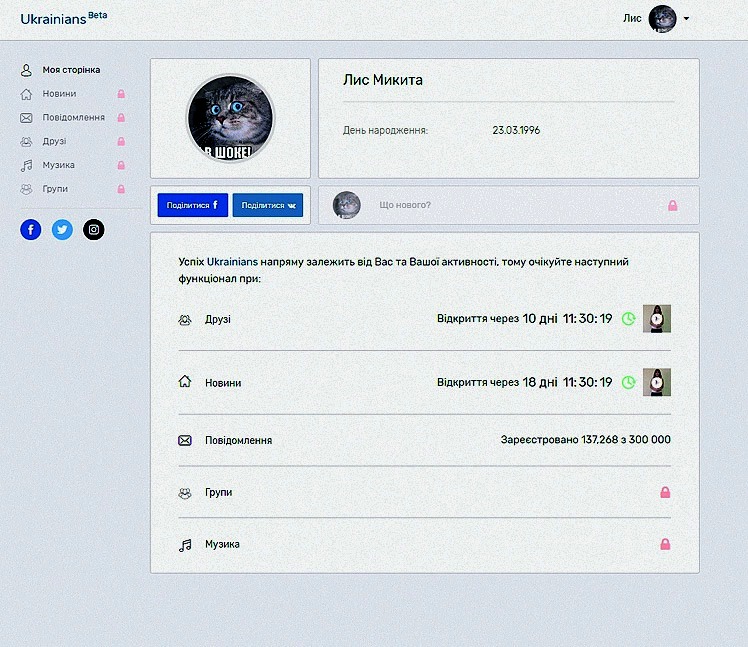Click the green clock icon in Друзі row
The height and width of the screenshot is (647, 748).
(x=628, y=319)
